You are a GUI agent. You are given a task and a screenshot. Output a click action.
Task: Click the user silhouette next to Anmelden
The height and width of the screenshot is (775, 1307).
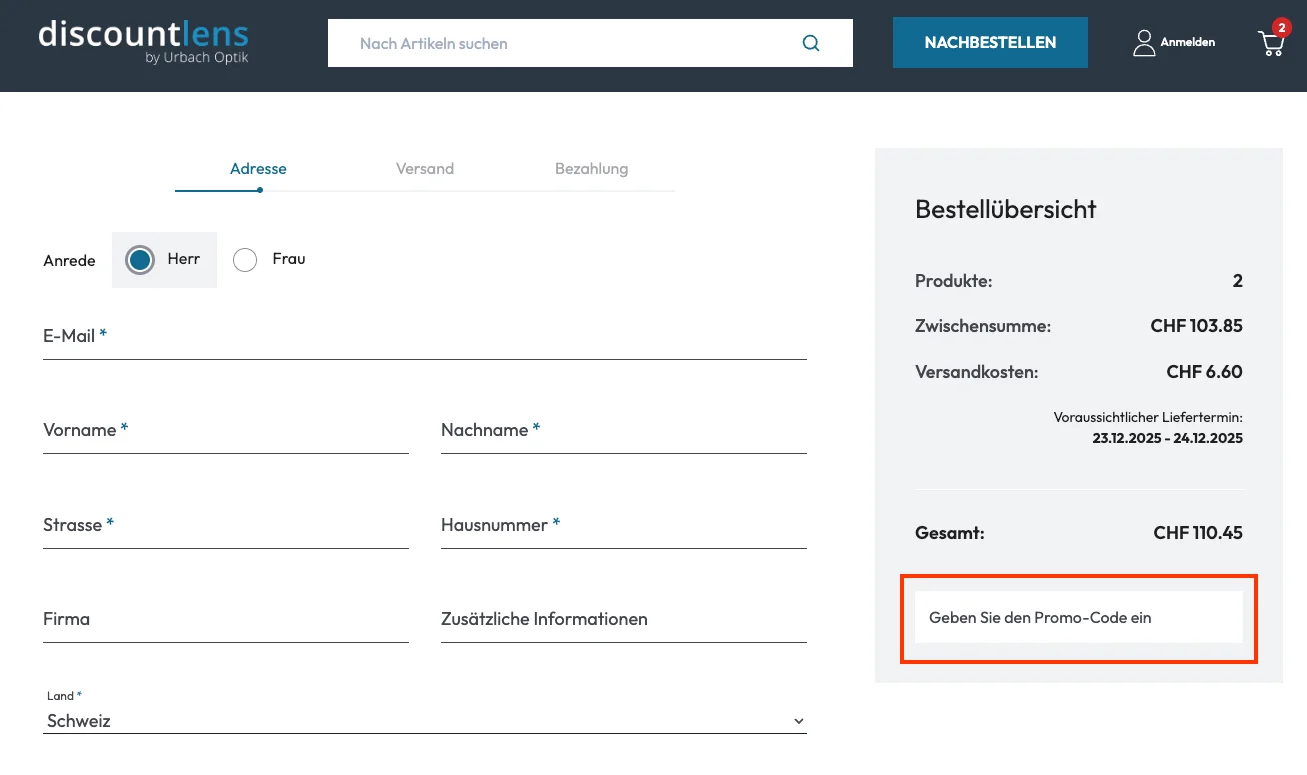(1145, 42)
